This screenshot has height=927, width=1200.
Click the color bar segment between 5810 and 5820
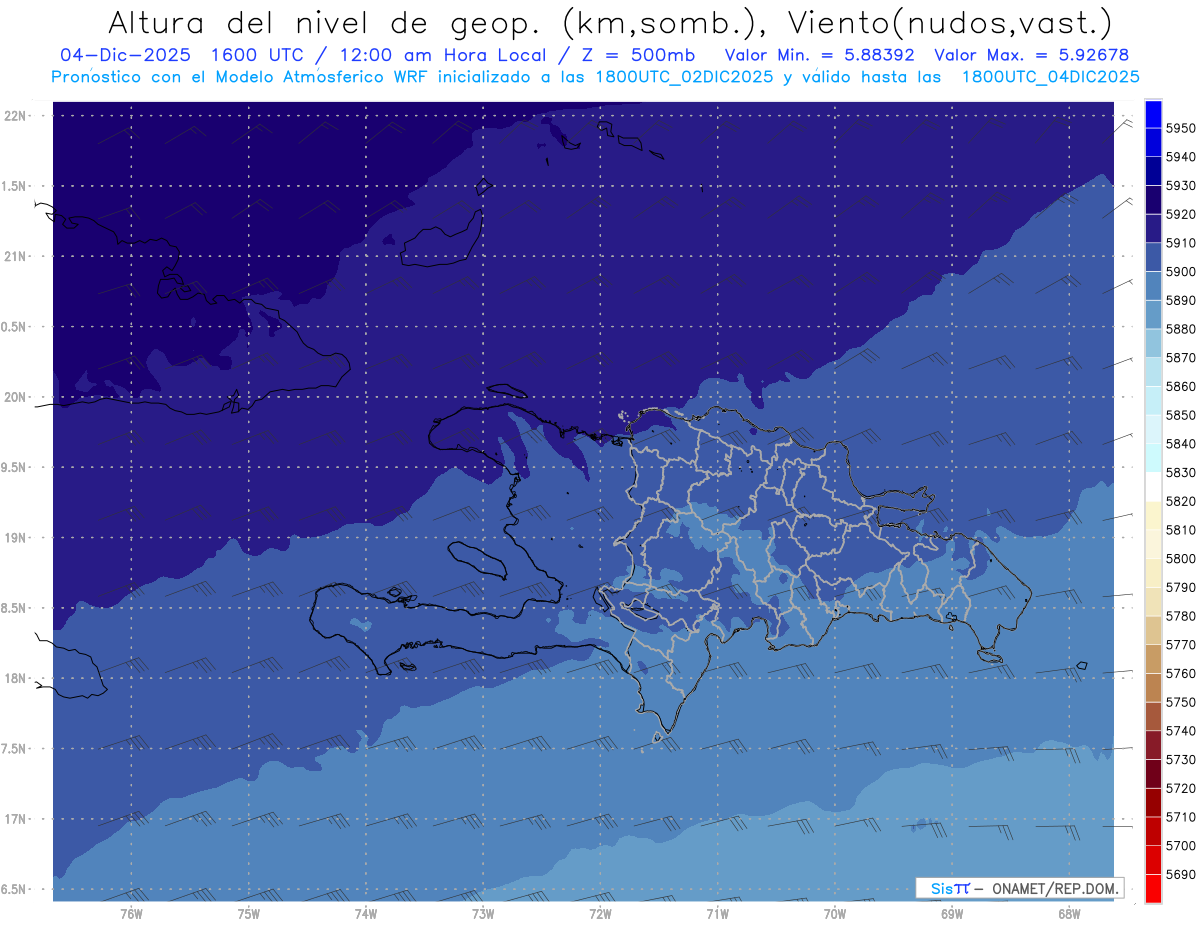(x=1153, y=515)
